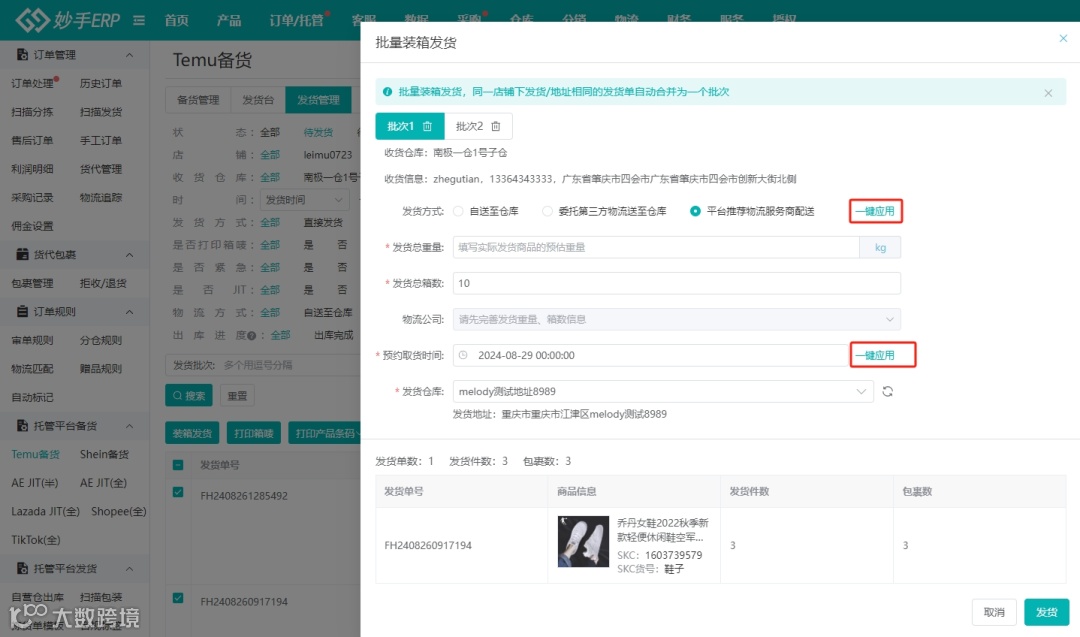The height and width of the screenshot is (637, 1080).
Task: Click the 搜索 button
Action: point(189,395)
